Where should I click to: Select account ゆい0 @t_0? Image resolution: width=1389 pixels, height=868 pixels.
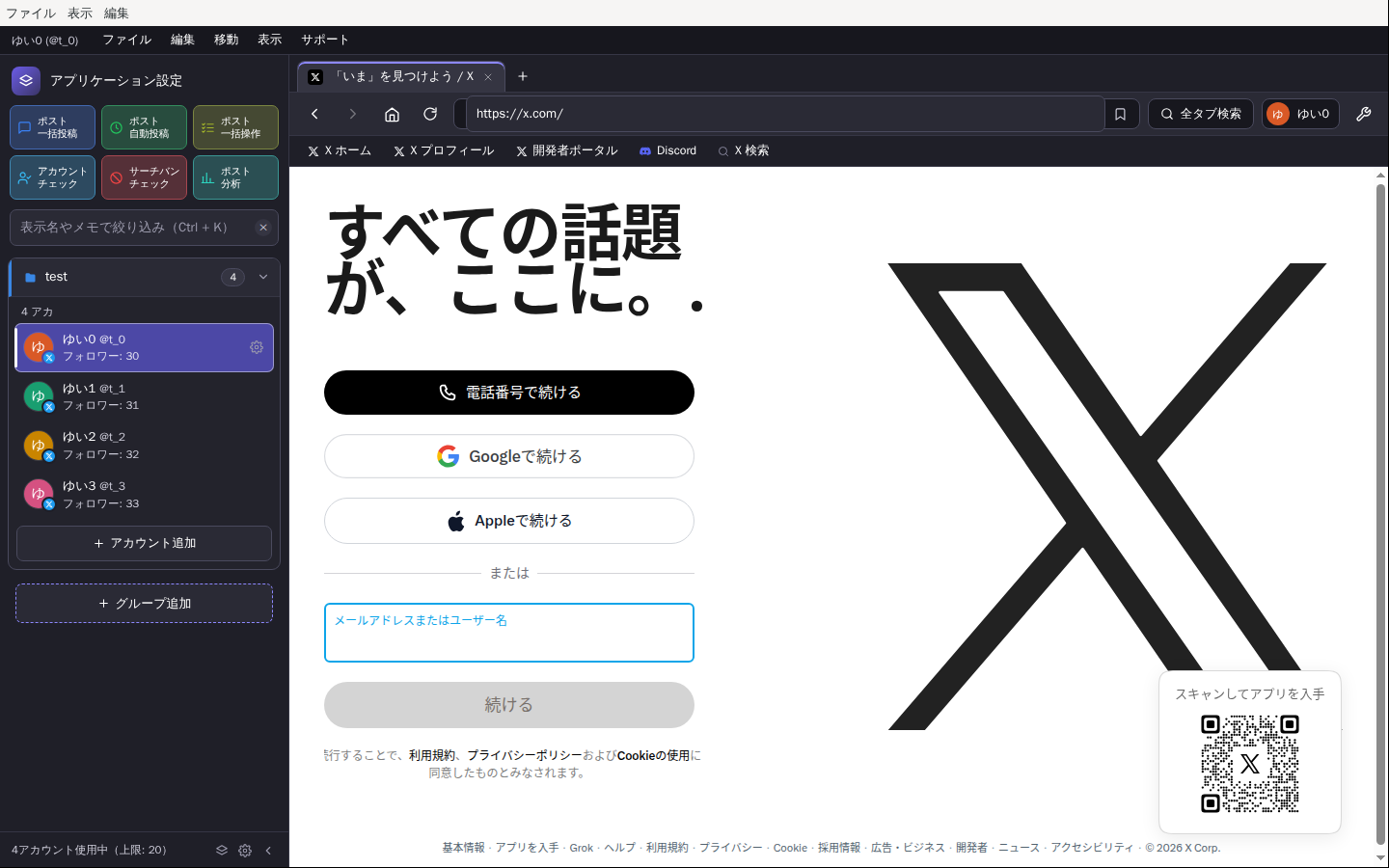(145, 347)
